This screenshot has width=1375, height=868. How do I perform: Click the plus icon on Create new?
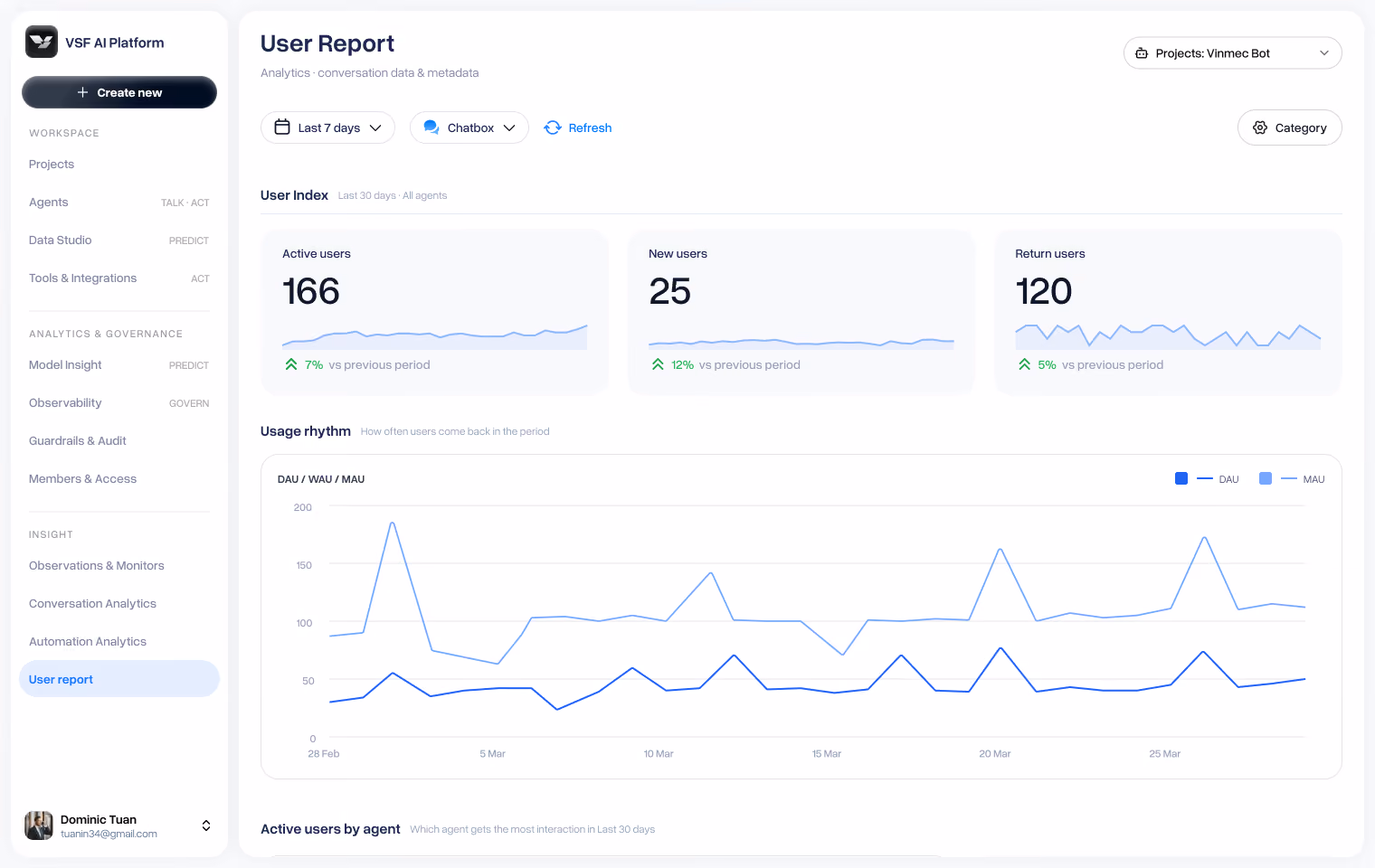(82, 92)
